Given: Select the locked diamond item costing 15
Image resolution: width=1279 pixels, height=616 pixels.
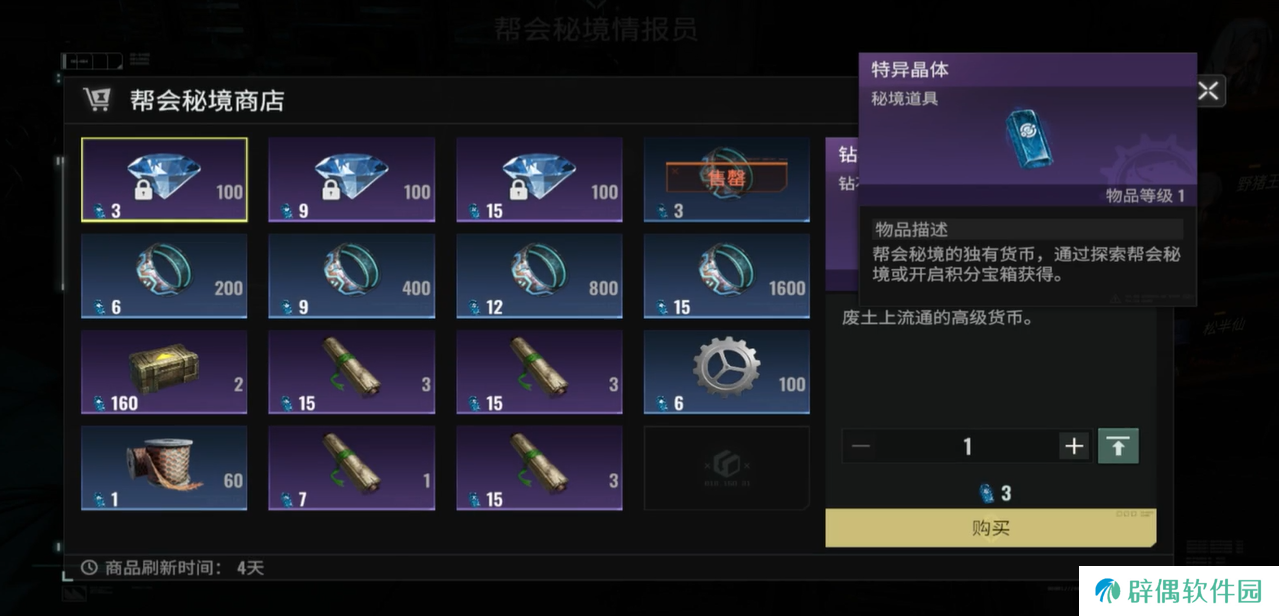Looking at the screenshot, I should [x=539, y=180].
